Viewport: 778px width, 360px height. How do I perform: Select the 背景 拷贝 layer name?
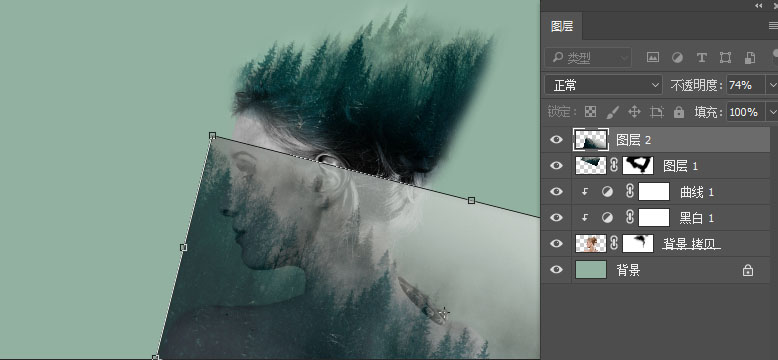692,243
